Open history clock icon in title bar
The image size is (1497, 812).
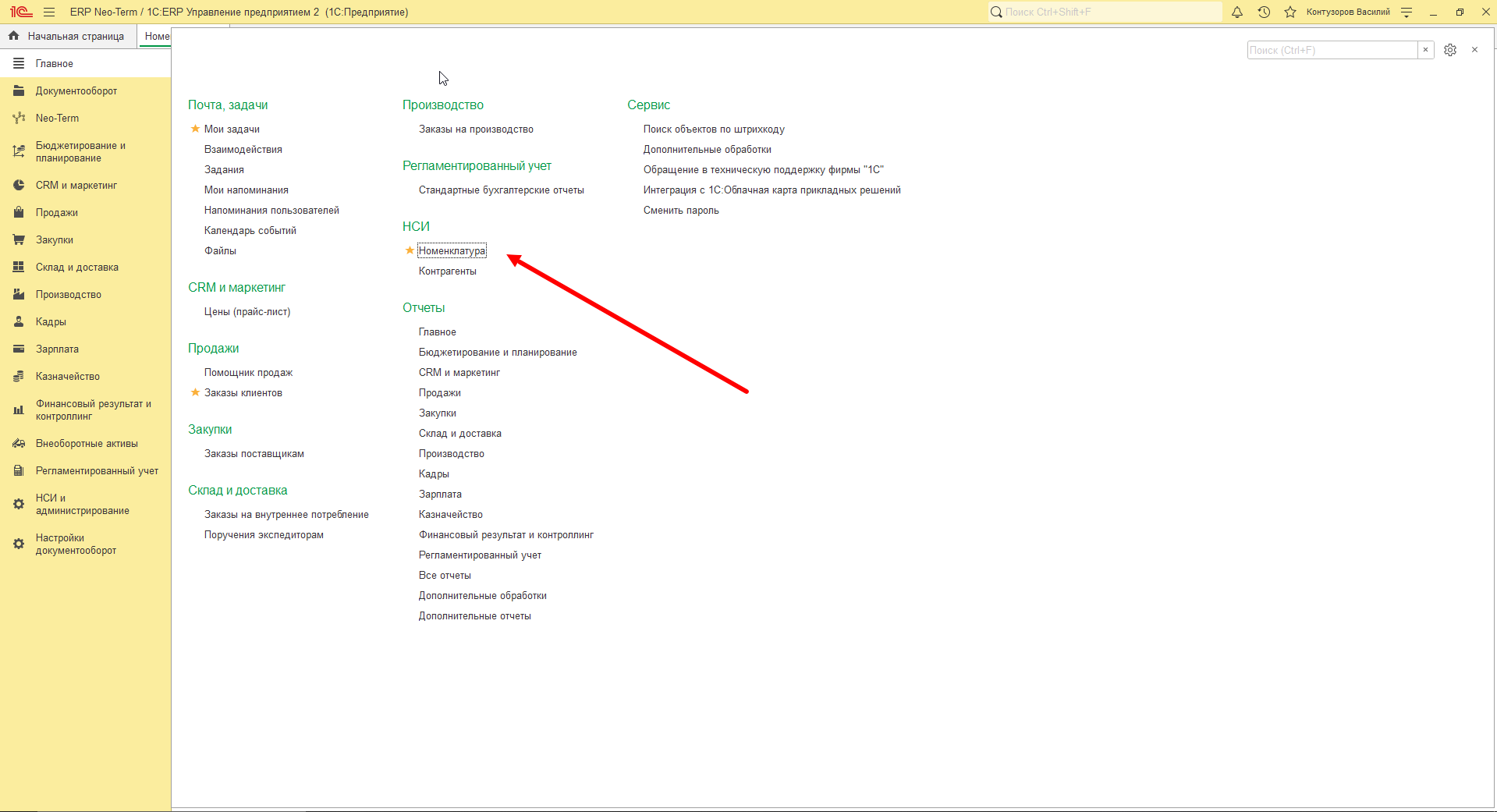pyautogui.click(x=1264, y=12)
